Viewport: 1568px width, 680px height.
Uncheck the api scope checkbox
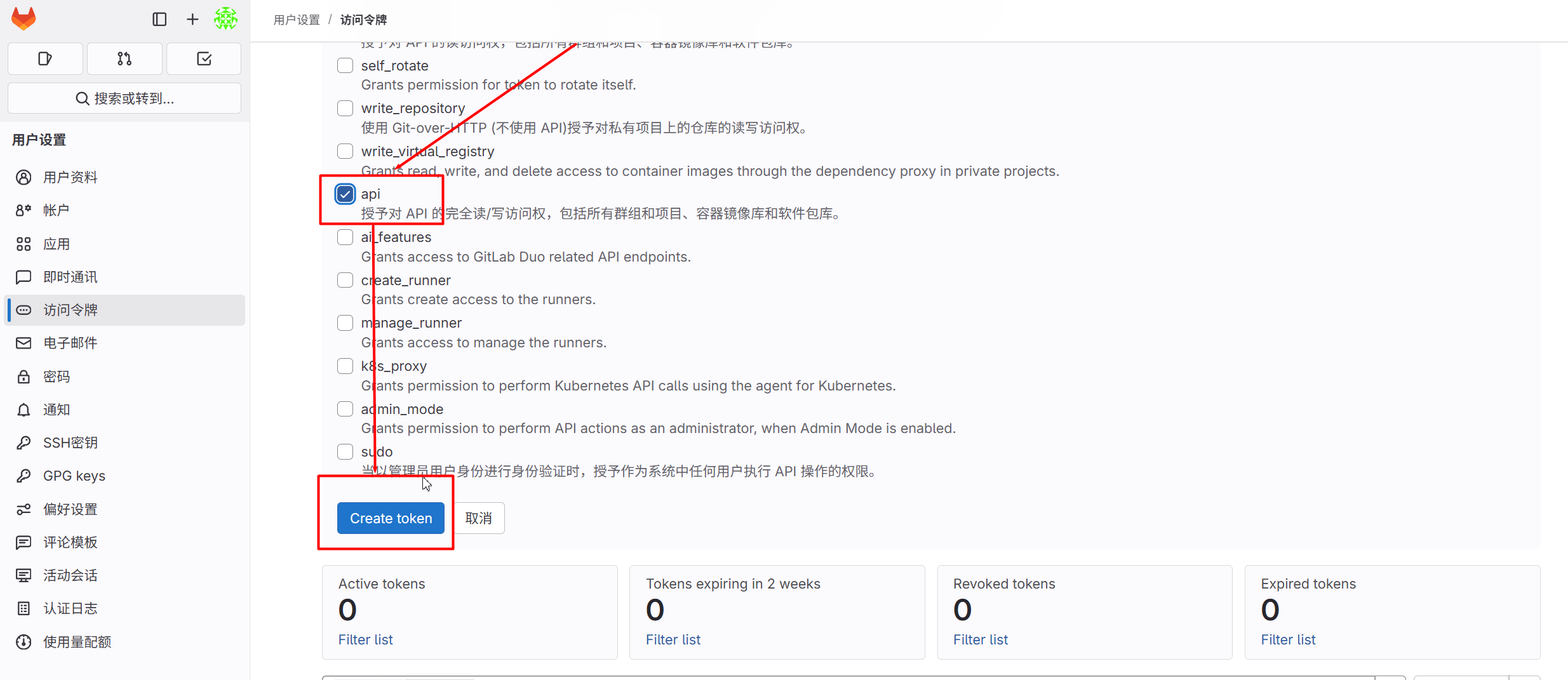(x=345, y=194)
